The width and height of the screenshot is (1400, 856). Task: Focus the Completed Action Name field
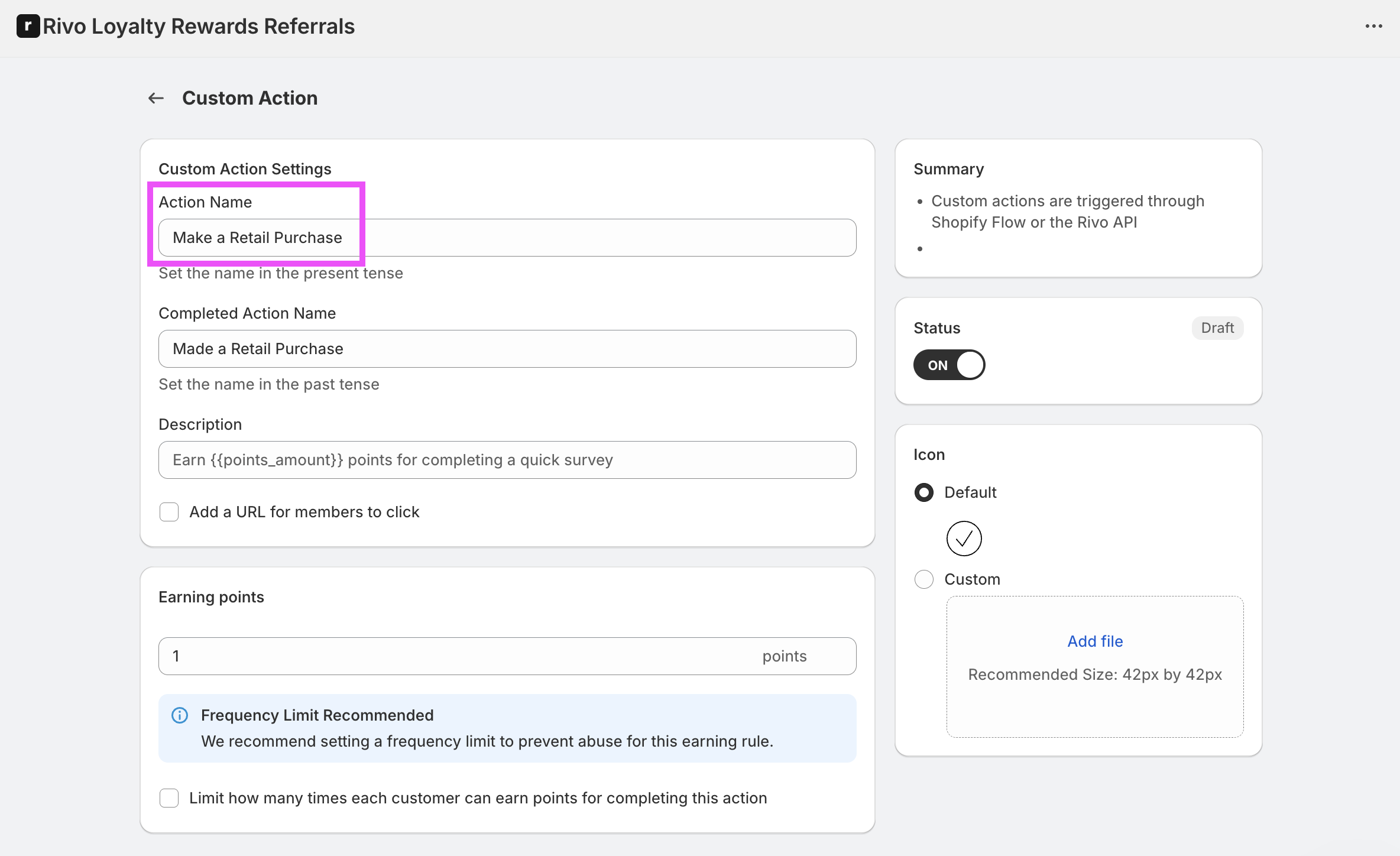click(x=507, y=349)
